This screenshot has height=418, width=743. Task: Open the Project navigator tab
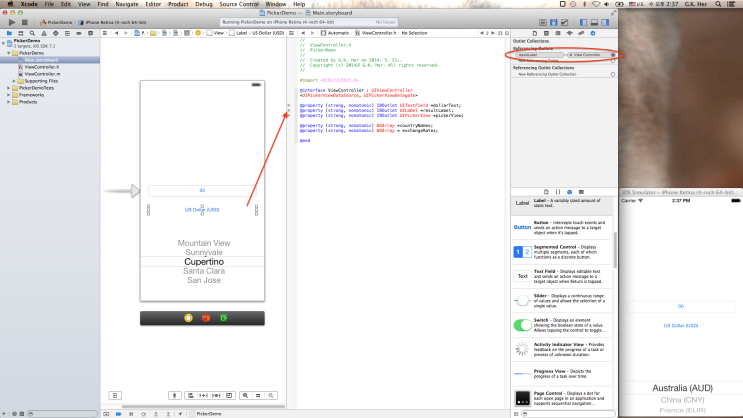(9, 33)
